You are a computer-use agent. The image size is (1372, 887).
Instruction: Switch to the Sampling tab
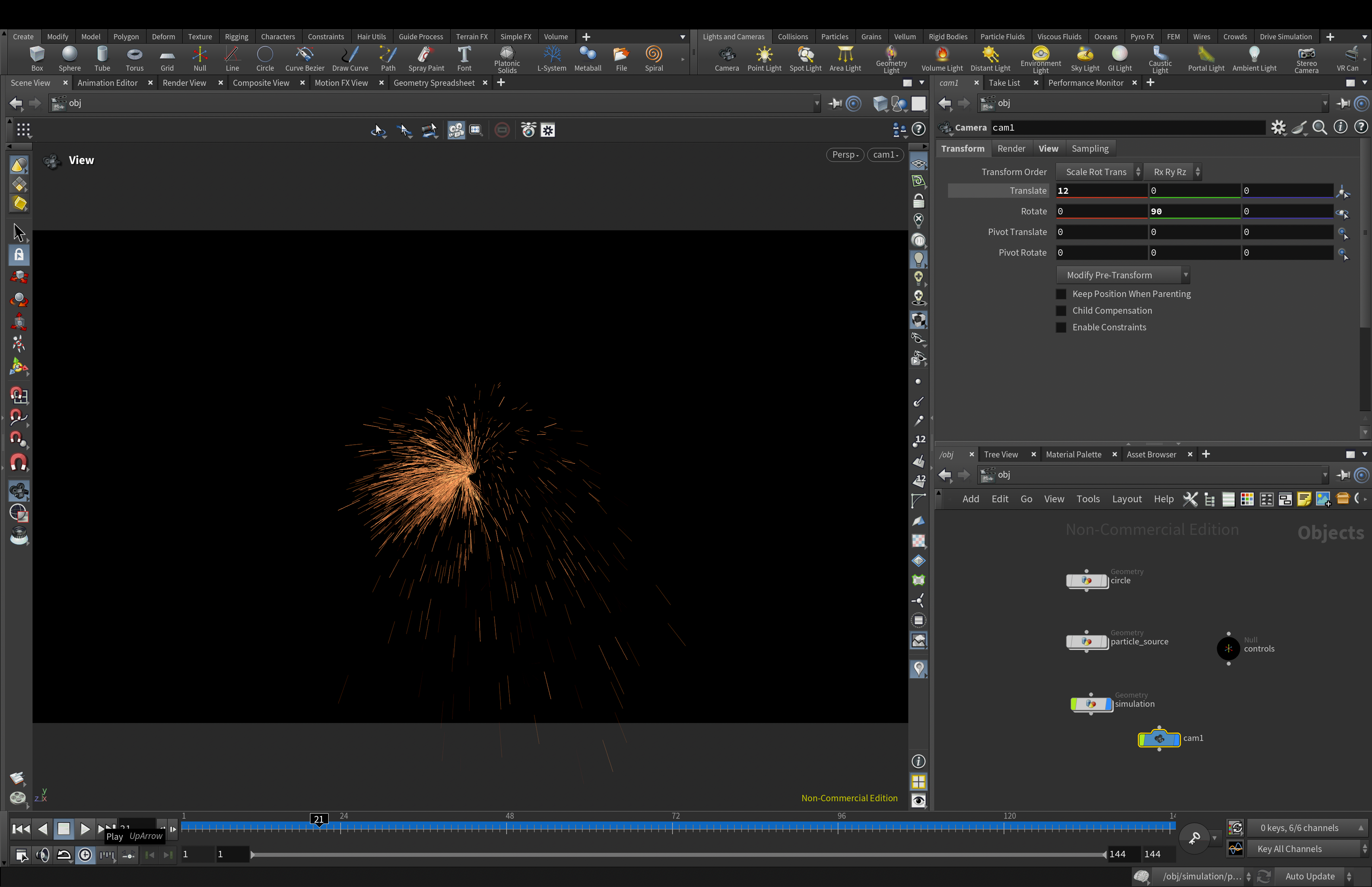click(1089, 148)
